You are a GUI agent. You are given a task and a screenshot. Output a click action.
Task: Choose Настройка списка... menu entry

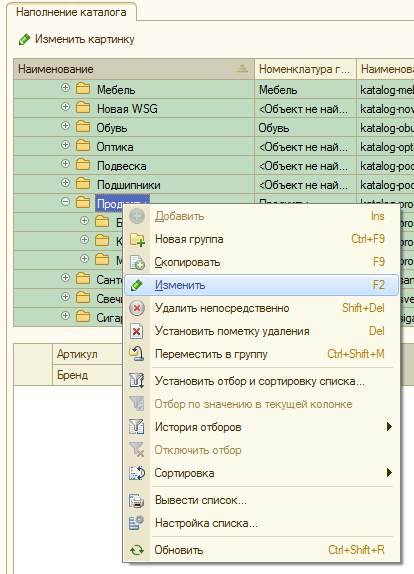point(261,523)
